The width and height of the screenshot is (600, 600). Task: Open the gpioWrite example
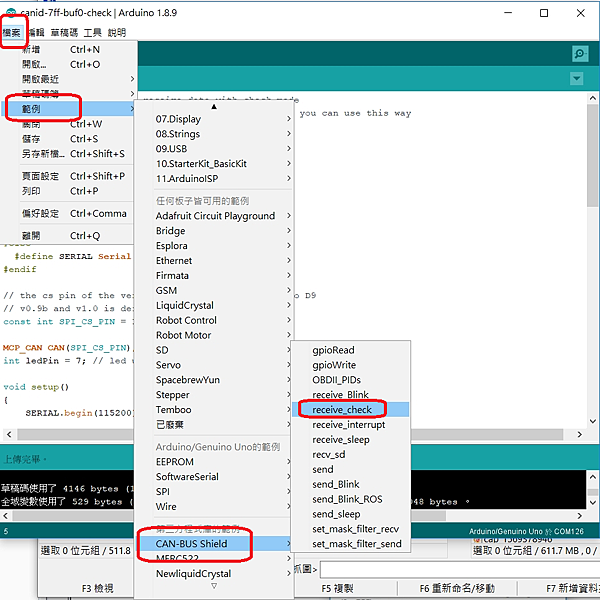tap(351, 365)
